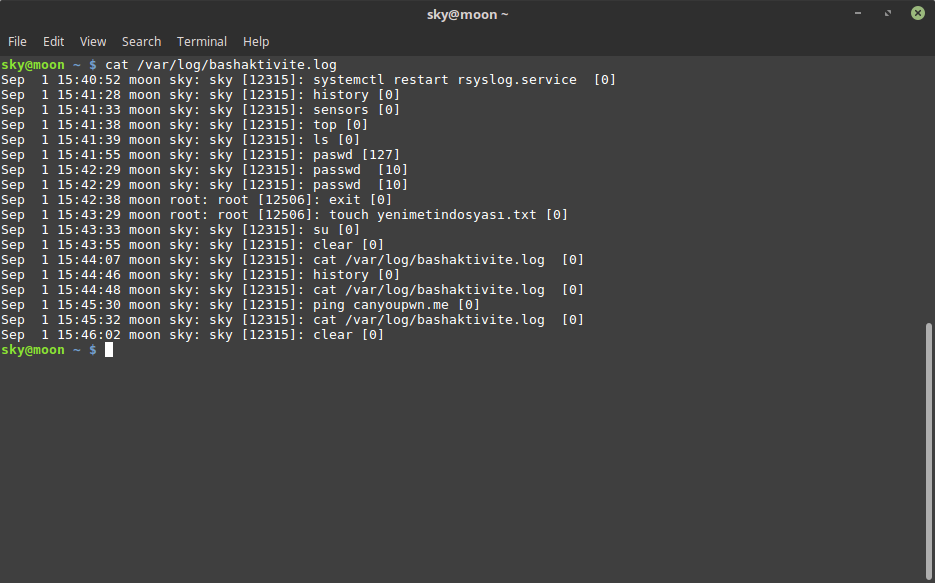Image resolution: width=935 pixels, height=583 pixels.
Task: Click the 15:43:55 'clear [0]' entry
Action: click(193, 244)
